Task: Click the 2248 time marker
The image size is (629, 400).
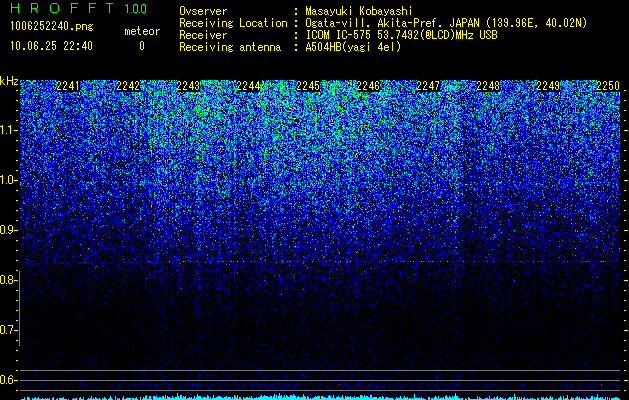Action: pyautogui.click(x=488, y=86)
